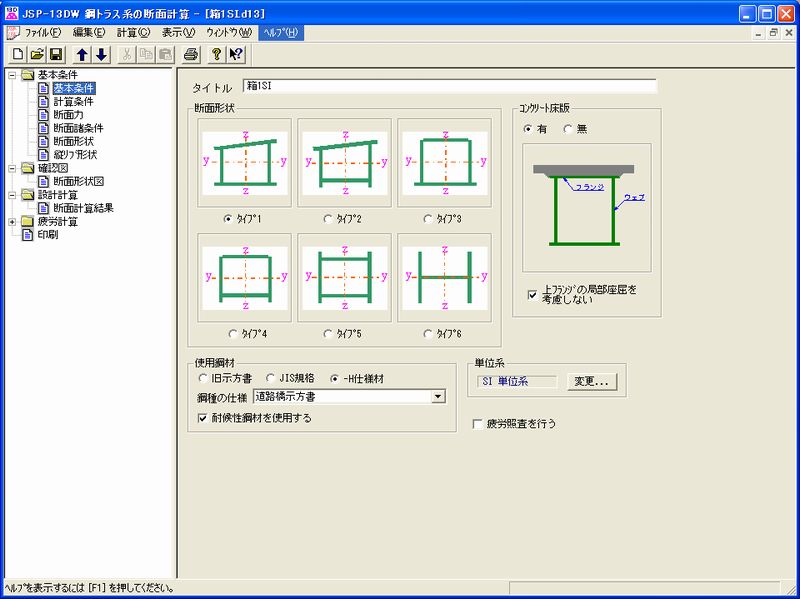The height and width of the screenshot is (599, 800).
Task: Click the down arrow toolbar icon
Action: coord(101,54)
